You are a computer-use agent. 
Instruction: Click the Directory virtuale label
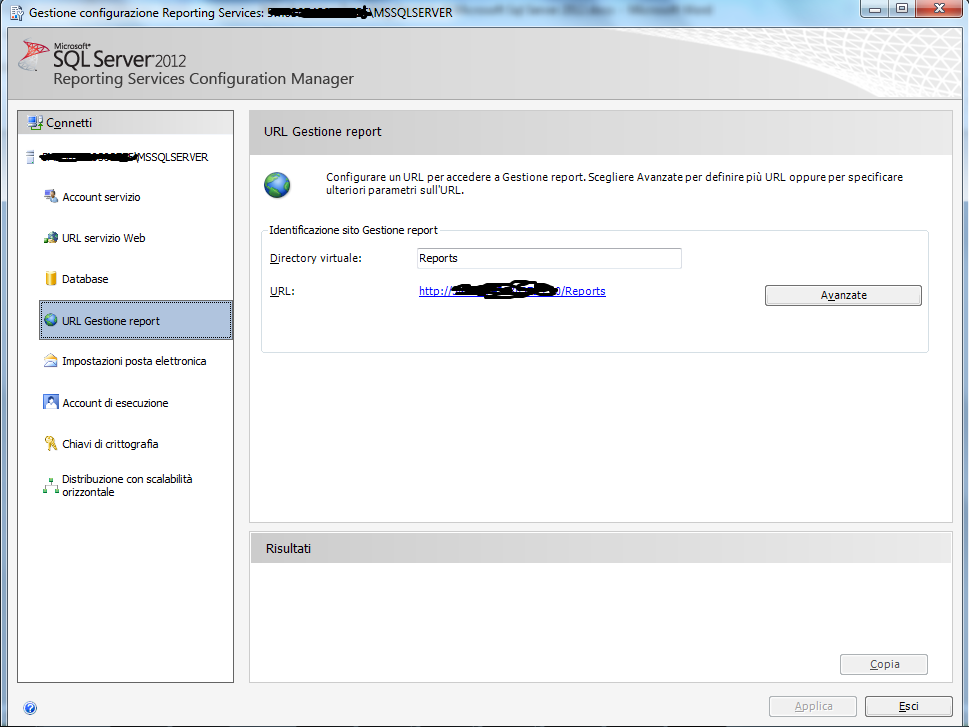[316, 258]
